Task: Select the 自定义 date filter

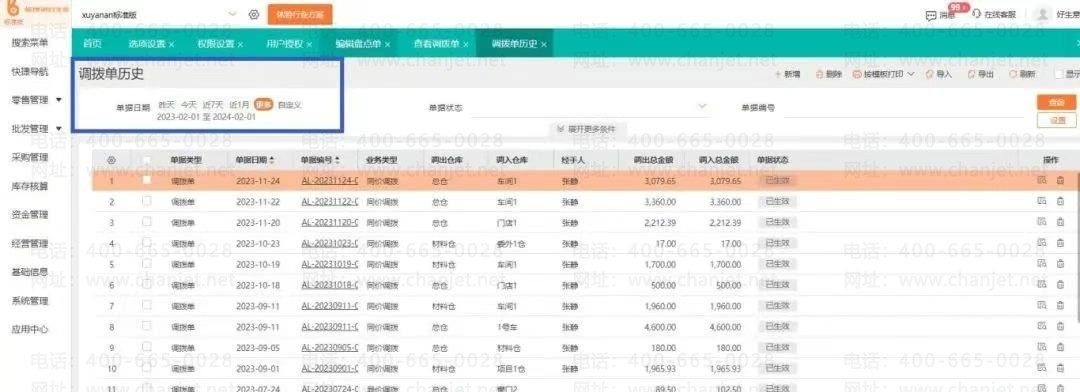Action: (x=289, y=105)
